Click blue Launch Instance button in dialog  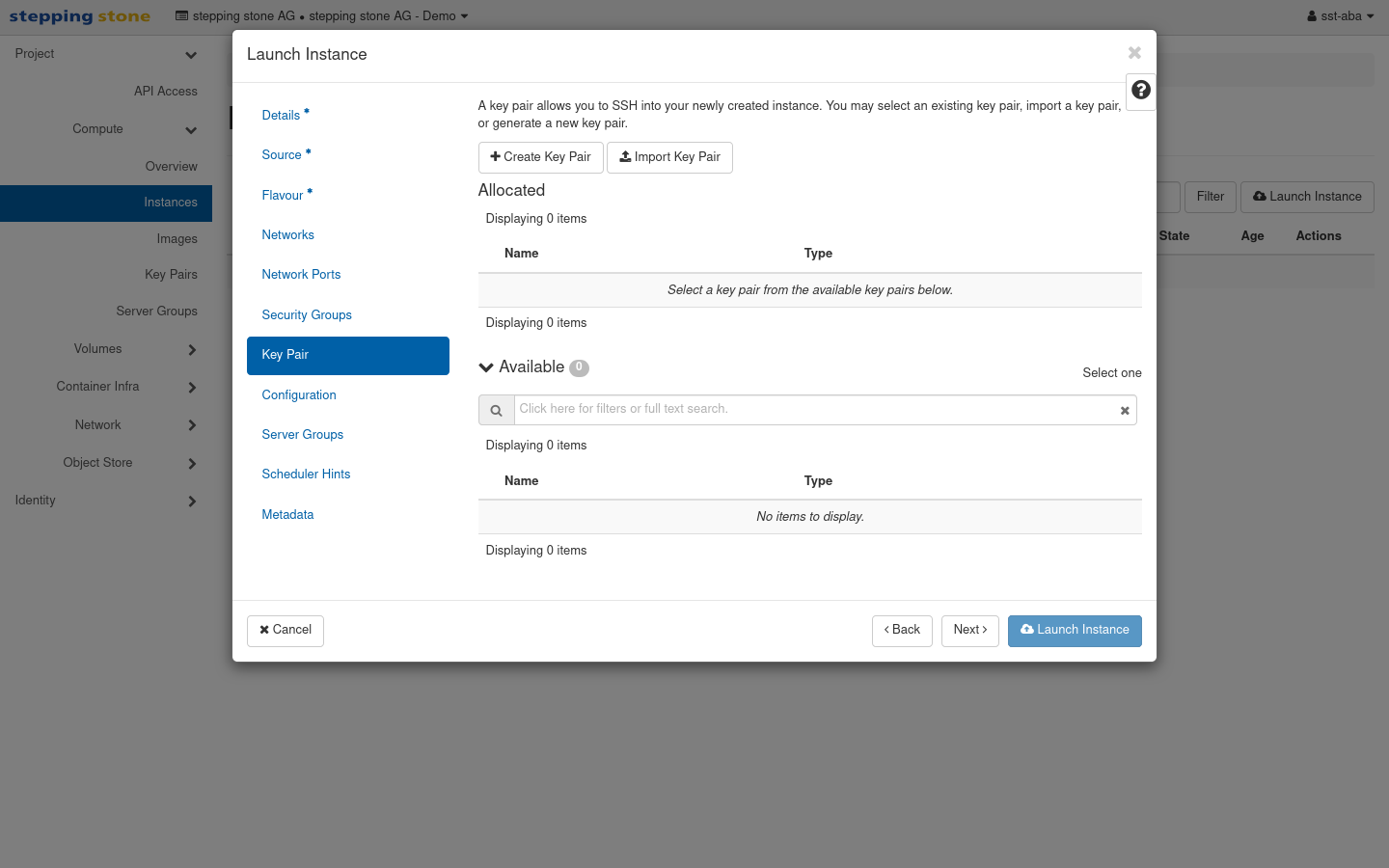pos(1075,631)
